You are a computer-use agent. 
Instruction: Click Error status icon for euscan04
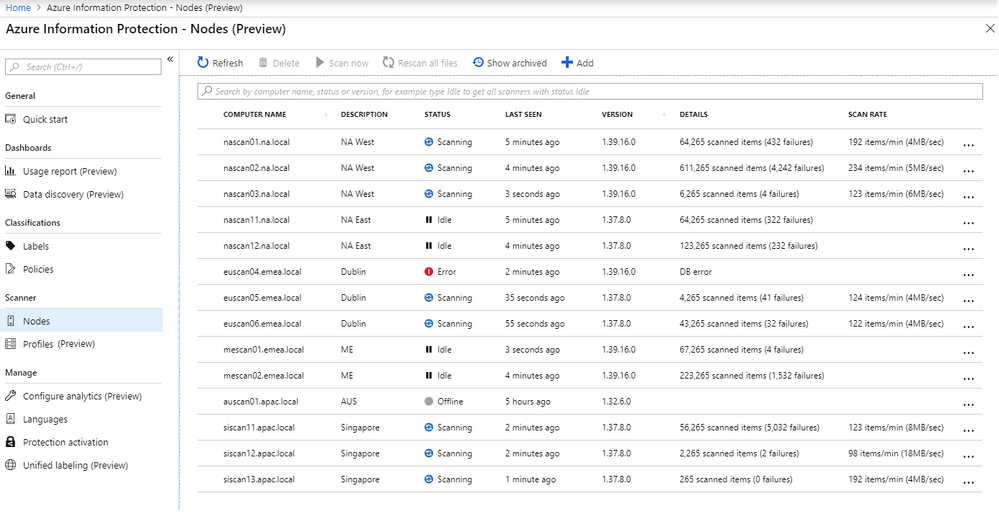[x=429, y=272]
